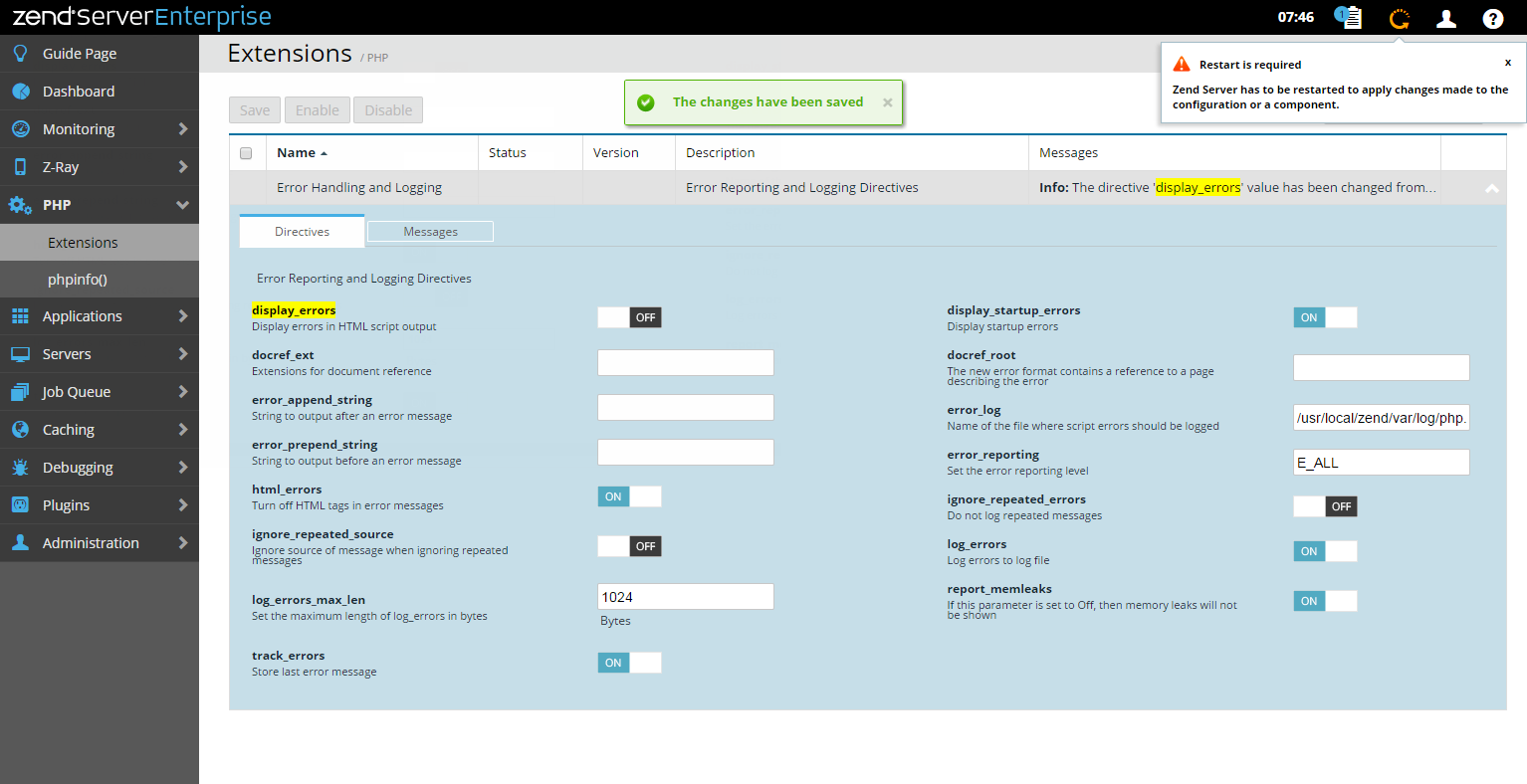Click the restart server spinner icon
Screen dimensions: 1527x784
pyautogui.click(x=1400, y=18)
